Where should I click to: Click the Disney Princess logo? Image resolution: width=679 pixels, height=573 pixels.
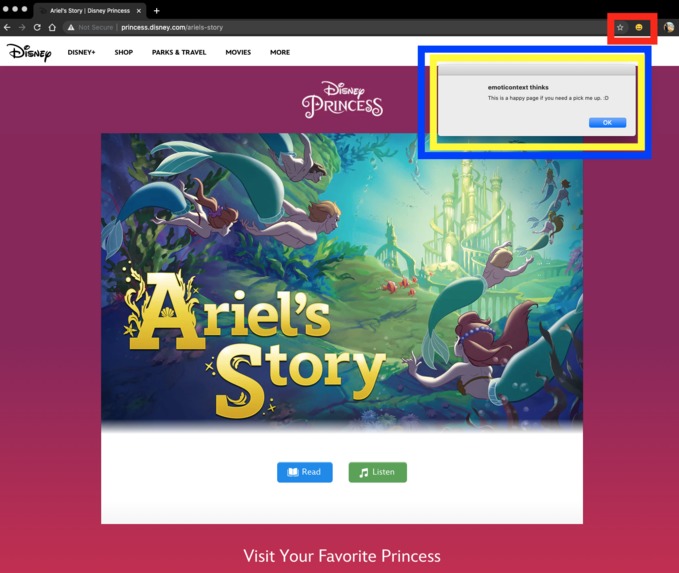coord(342,100)
